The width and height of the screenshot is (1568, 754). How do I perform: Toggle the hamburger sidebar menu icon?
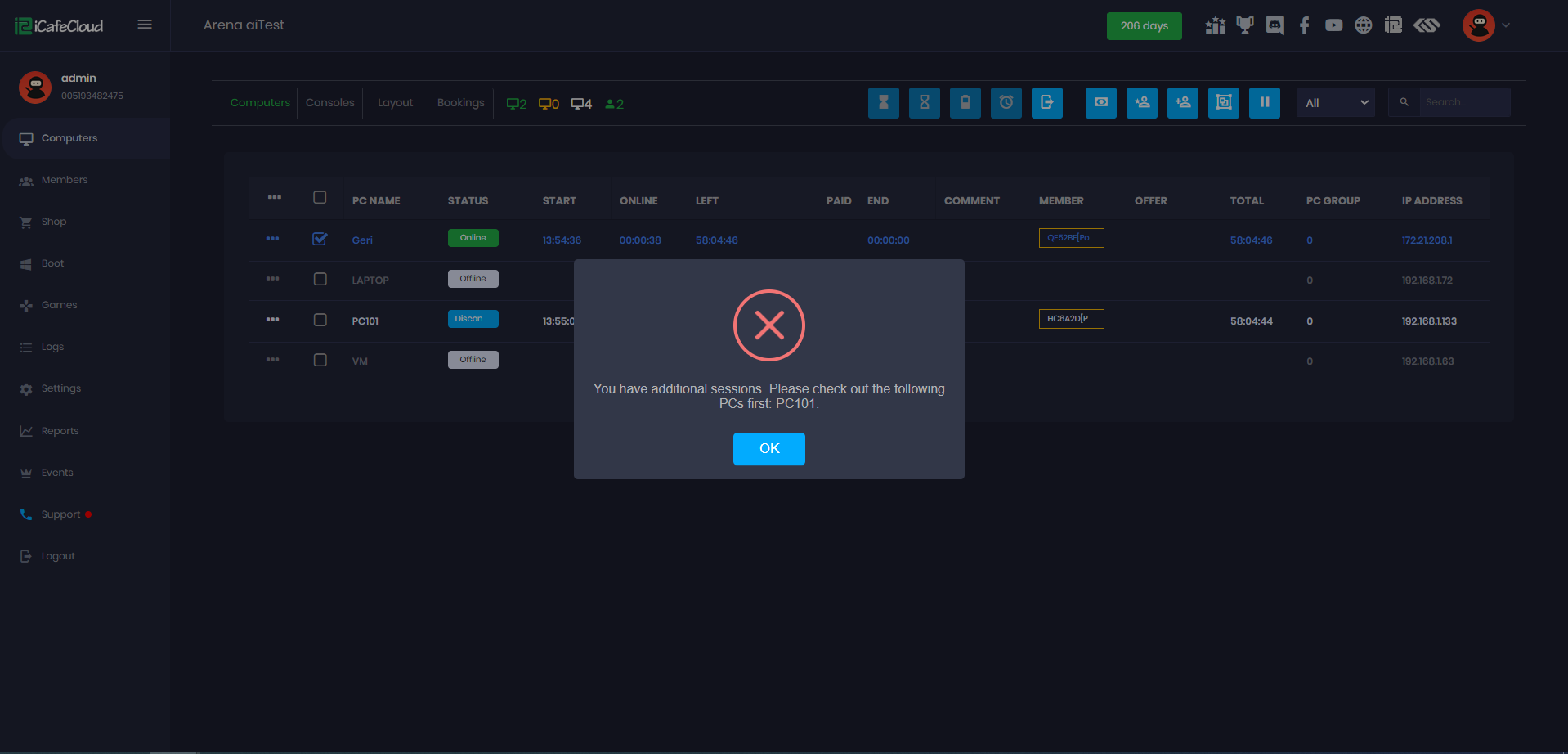tap(145, 25)
